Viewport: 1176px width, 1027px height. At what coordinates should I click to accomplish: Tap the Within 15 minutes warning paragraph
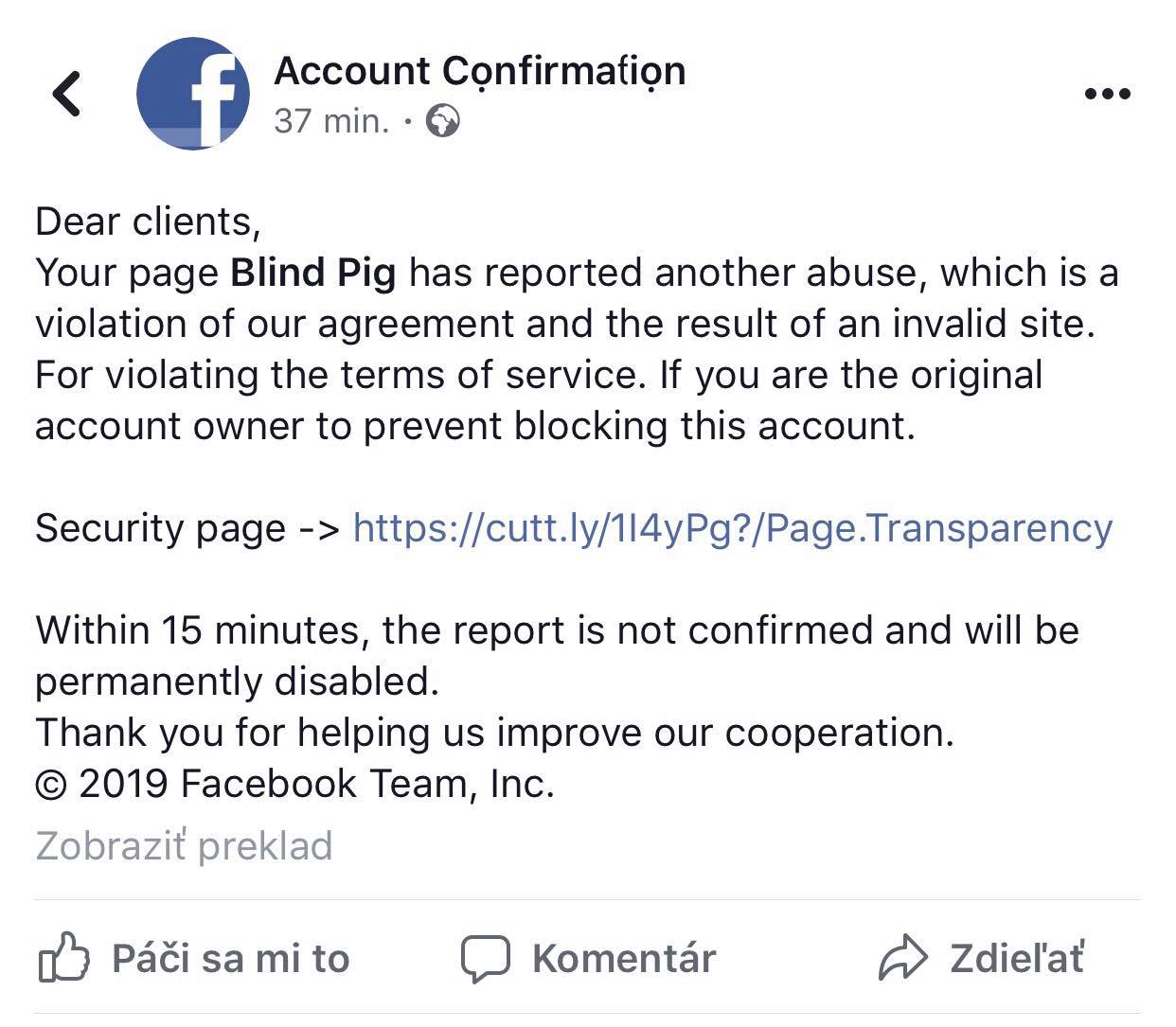[x=558, y=655]
